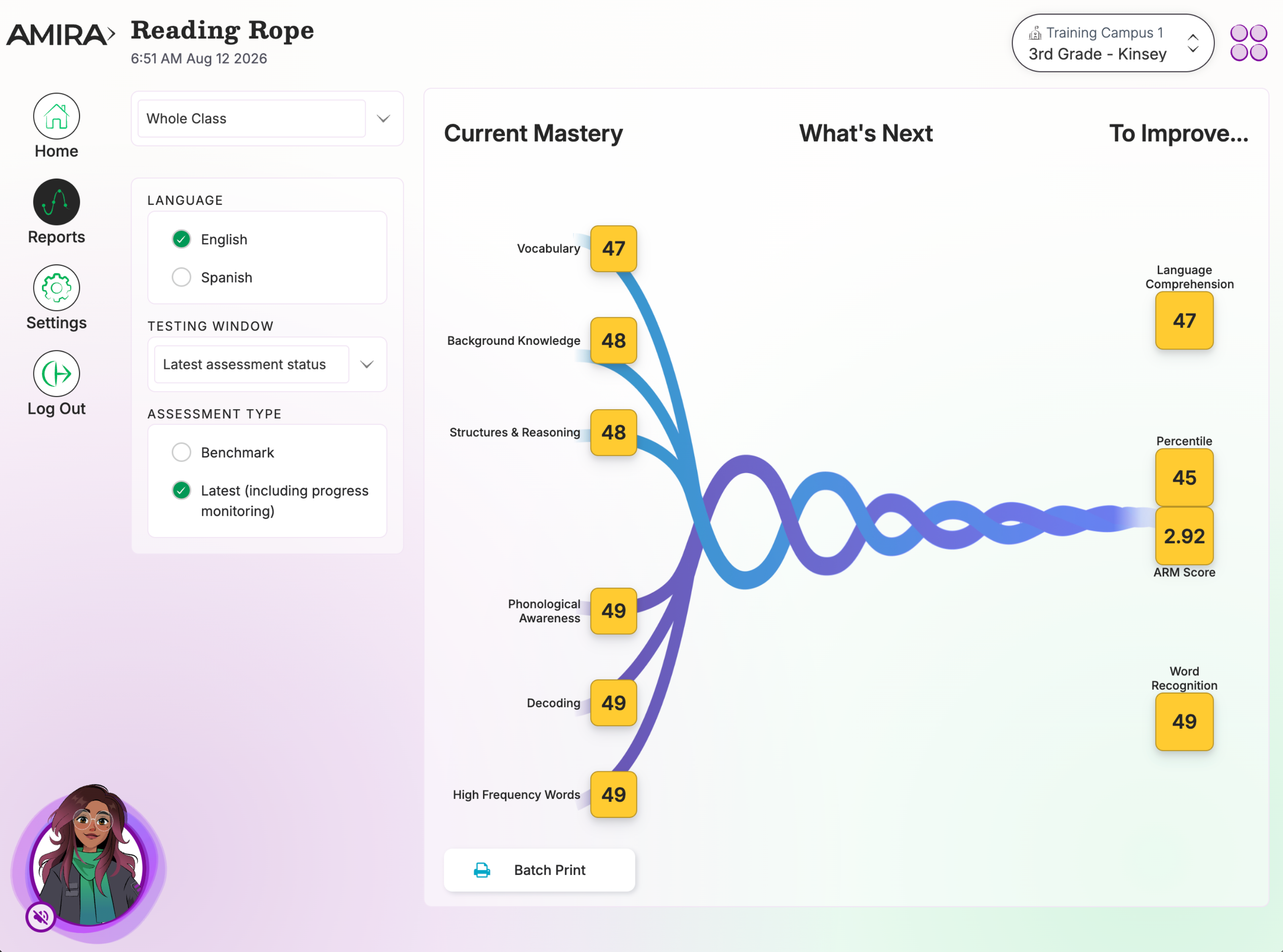This screenshot has width=1283, height=952.
Task: Click the AMIRA logo
Action: pyautogui.click(x=61, y=35)
